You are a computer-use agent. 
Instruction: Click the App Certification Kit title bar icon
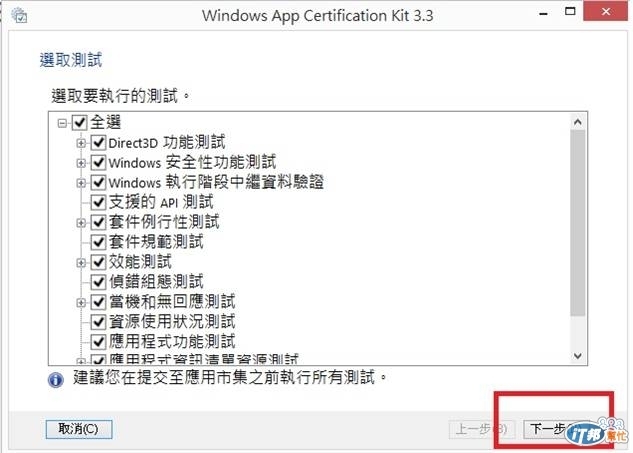(19, 16)
